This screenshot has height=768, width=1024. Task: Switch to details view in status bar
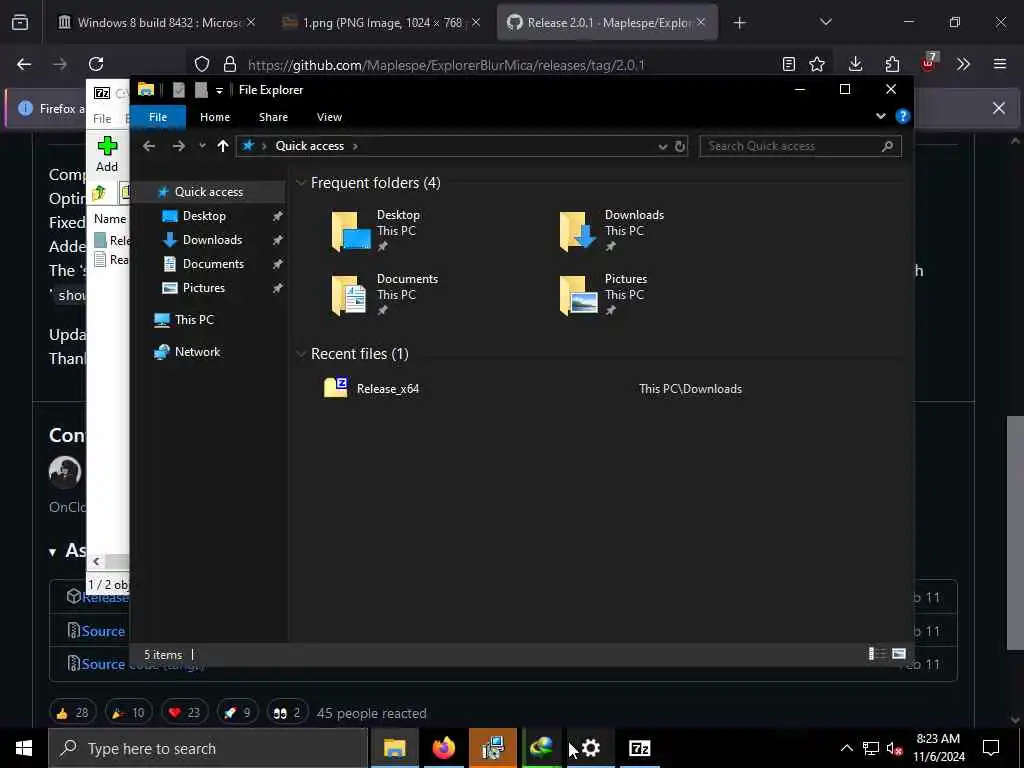tap(876, 654)
